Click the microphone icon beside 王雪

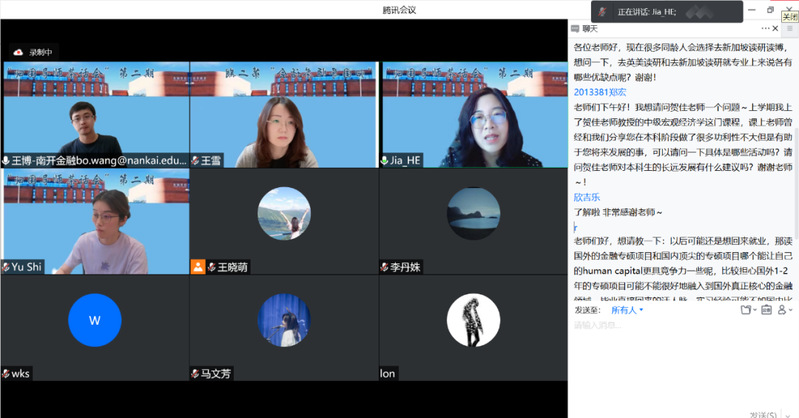(x=195, y=160)
